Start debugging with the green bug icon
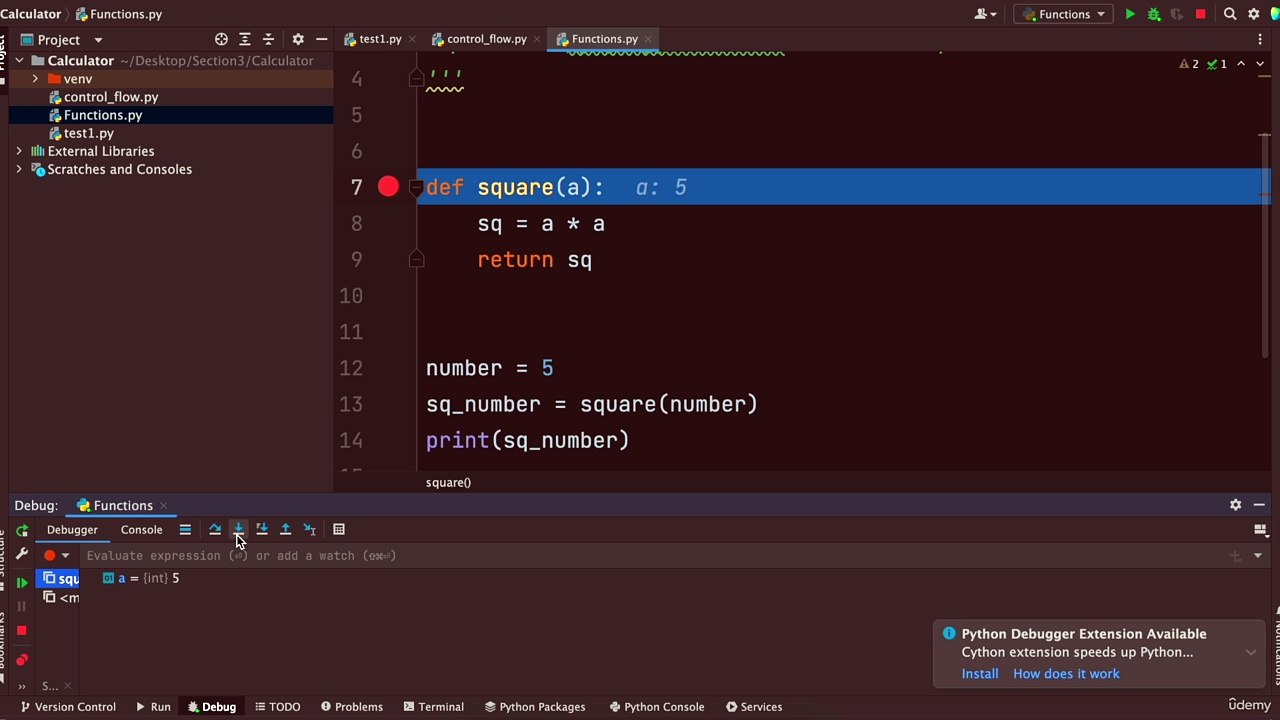The image size is (1280, 720). point(1154,14)
